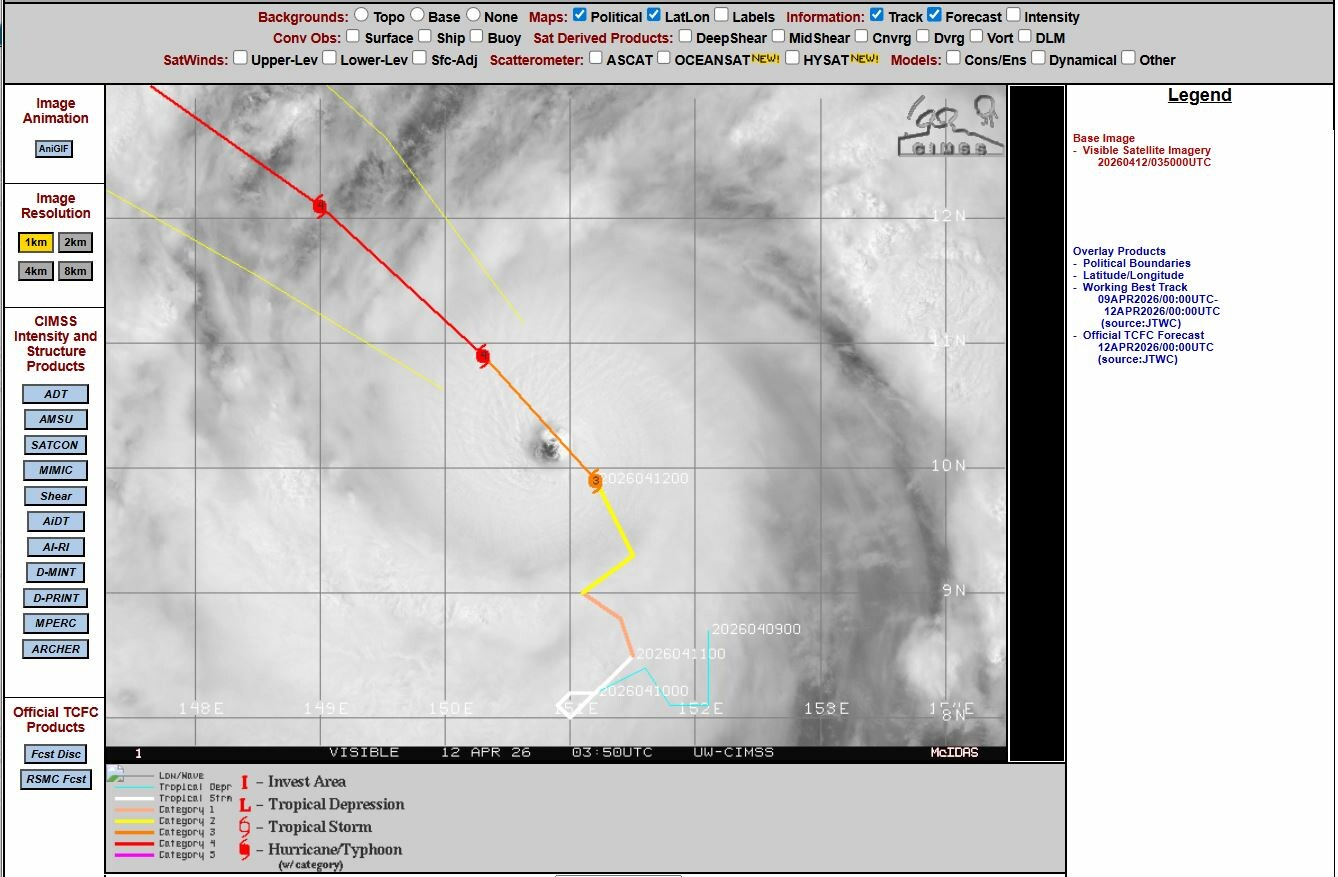Open the MPERC product

click(56, 624)
